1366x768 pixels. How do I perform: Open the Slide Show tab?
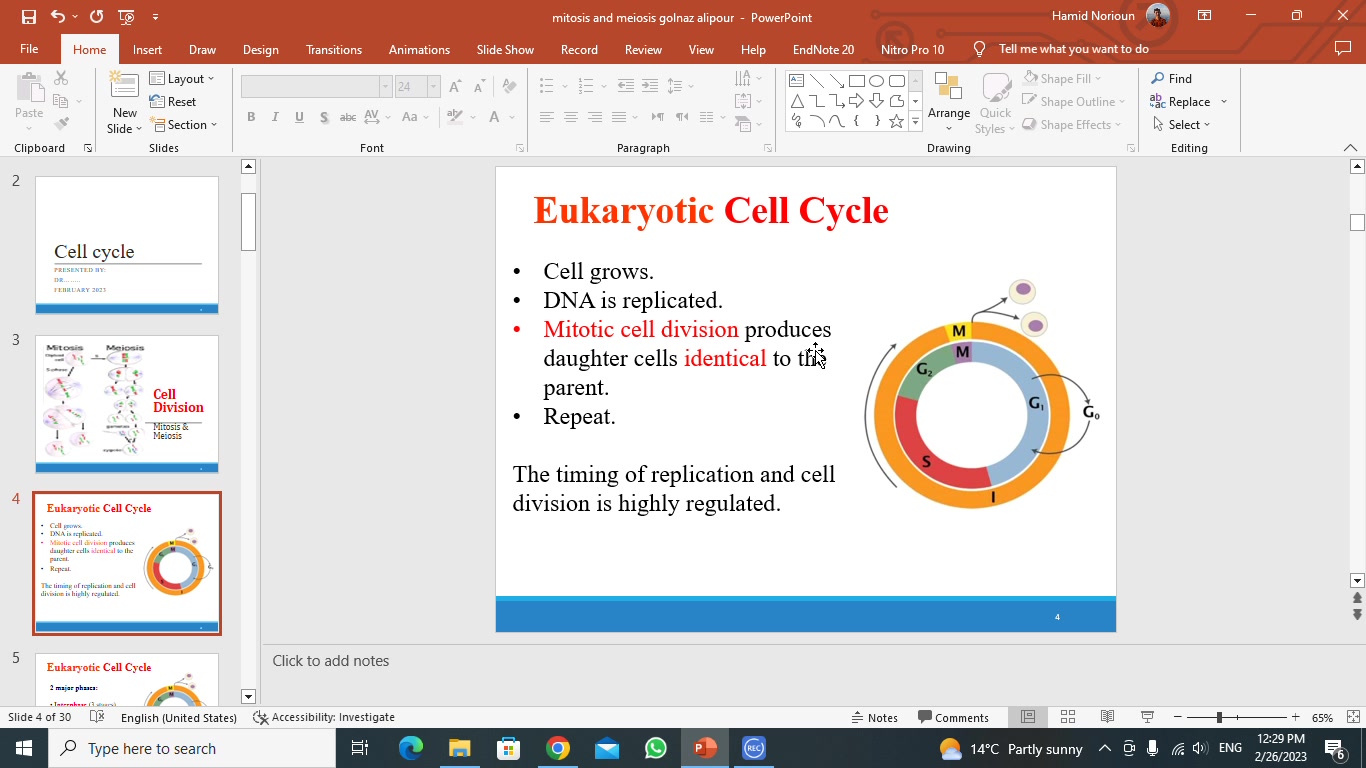[x=505, y=49]
